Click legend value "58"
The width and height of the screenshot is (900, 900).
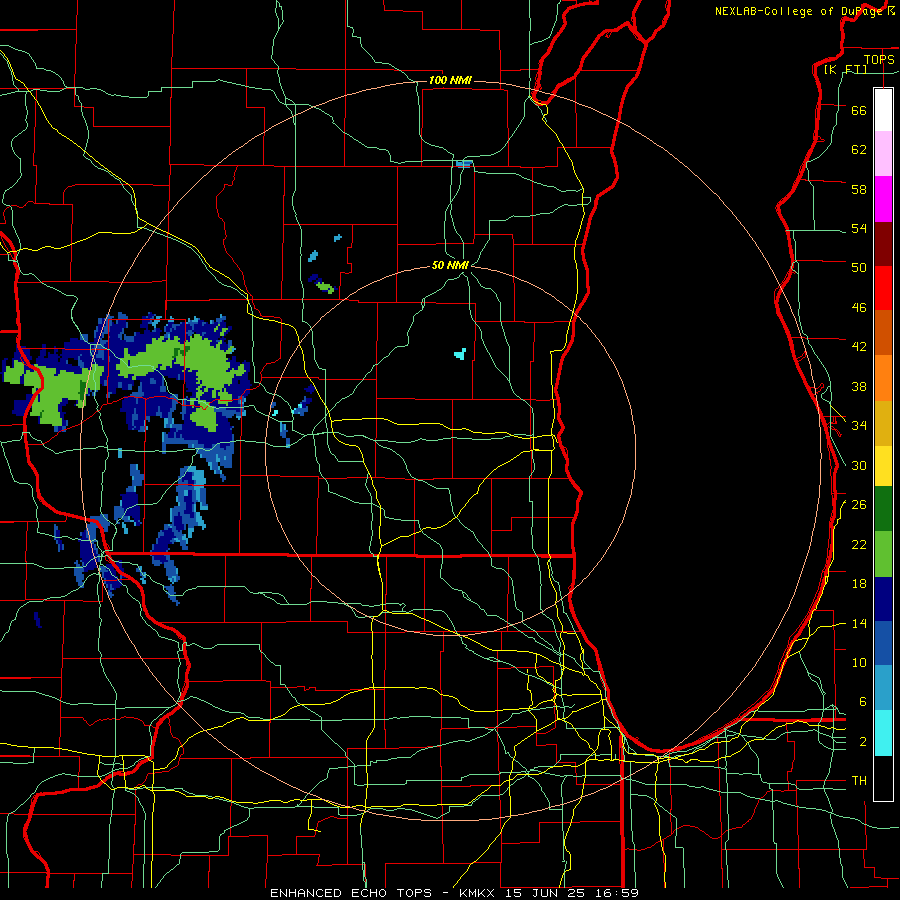point(859,189)
